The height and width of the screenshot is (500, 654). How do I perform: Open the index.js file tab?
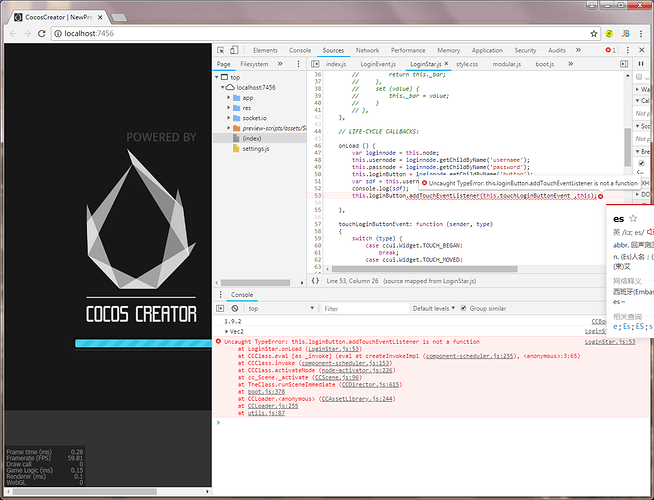tap(336, 64)
